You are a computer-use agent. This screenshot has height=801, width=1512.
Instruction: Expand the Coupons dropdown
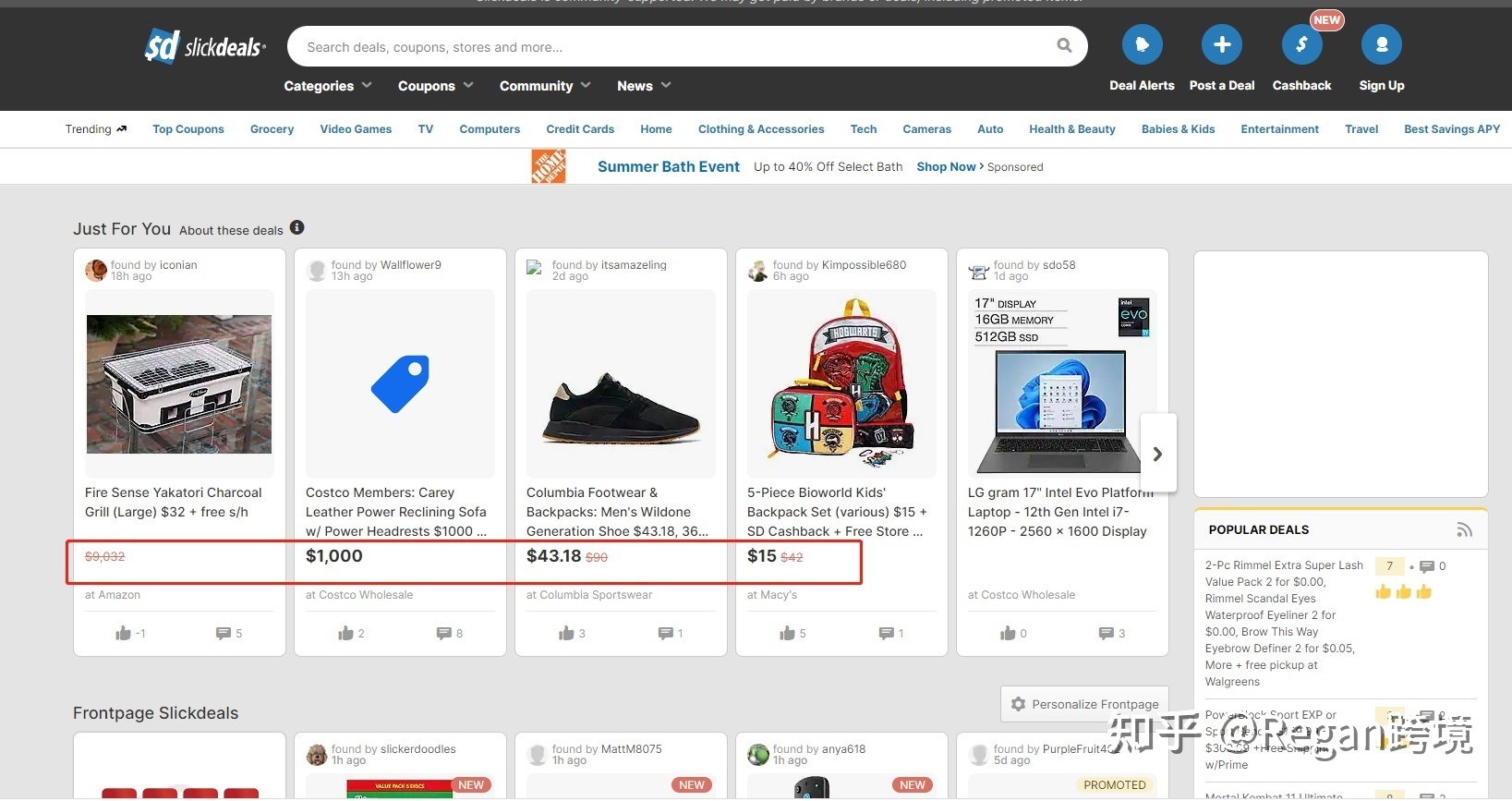435,86
